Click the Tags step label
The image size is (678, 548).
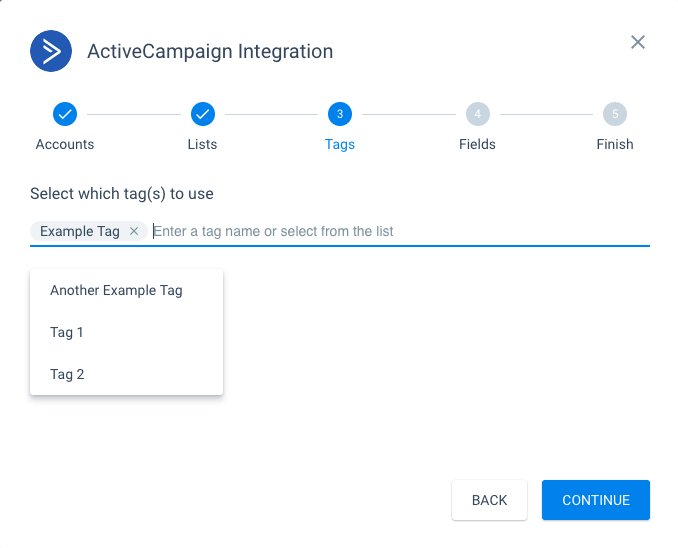[x=340, y=144]
